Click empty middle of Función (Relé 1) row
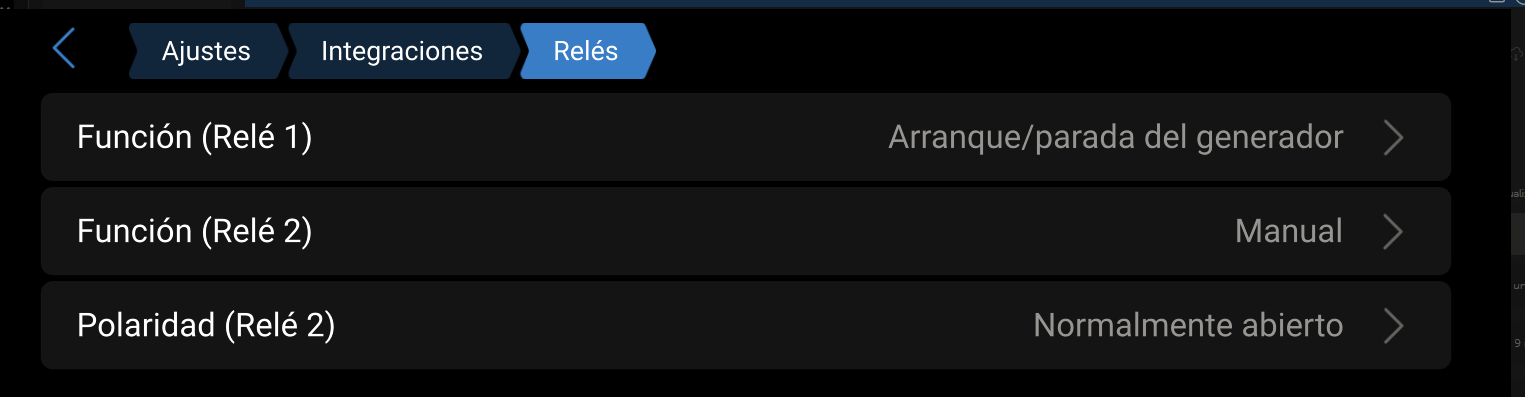This screenshot has height=397, width=1525. (x=600, y=138)
